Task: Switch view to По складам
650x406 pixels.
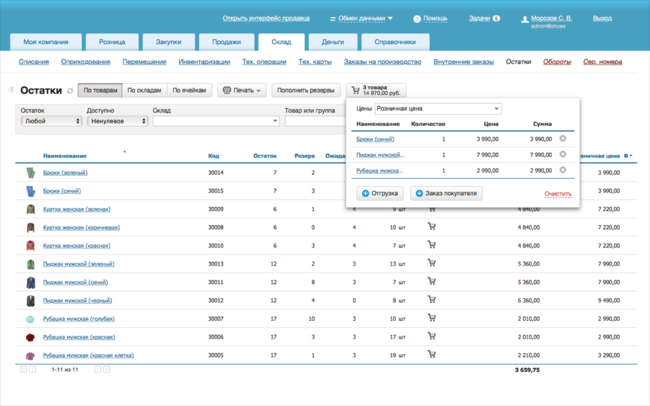Action: (145, 90)
